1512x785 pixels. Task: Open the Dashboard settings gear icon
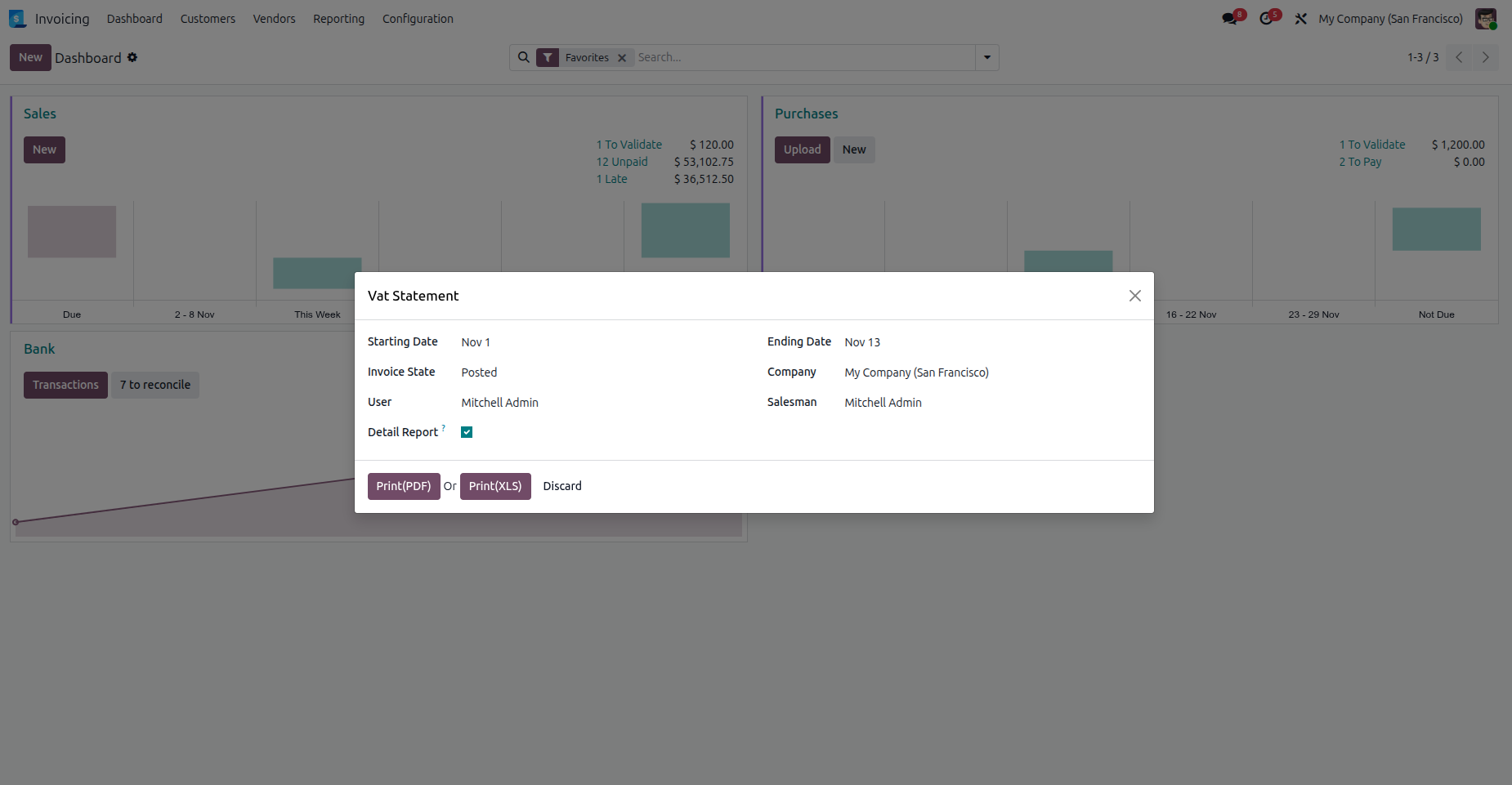[132, 57]
